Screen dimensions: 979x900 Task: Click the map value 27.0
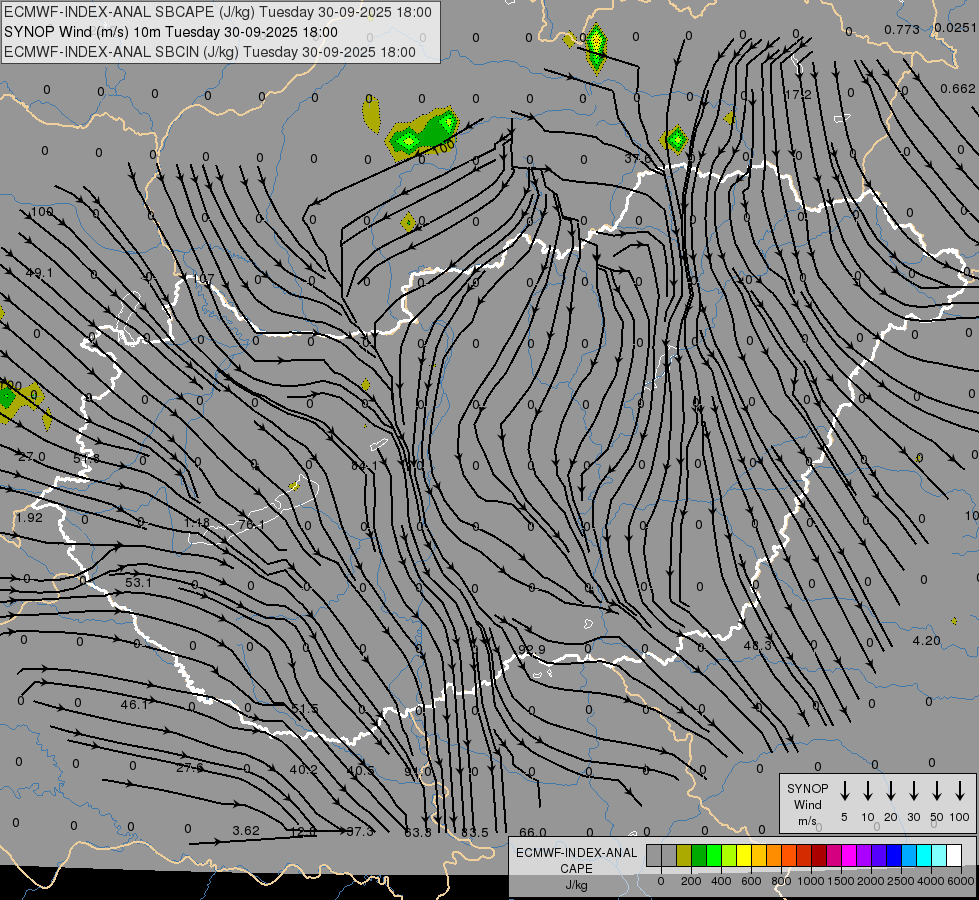coord(31,457)
